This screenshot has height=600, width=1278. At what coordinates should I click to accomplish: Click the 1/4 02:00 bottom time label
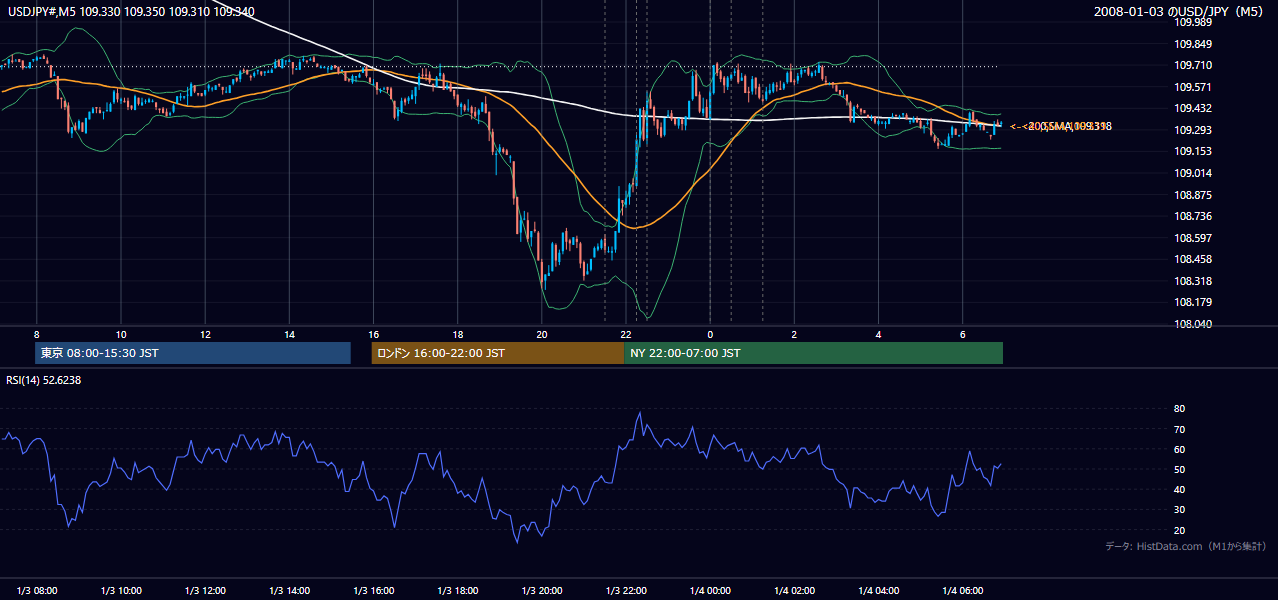794,590
